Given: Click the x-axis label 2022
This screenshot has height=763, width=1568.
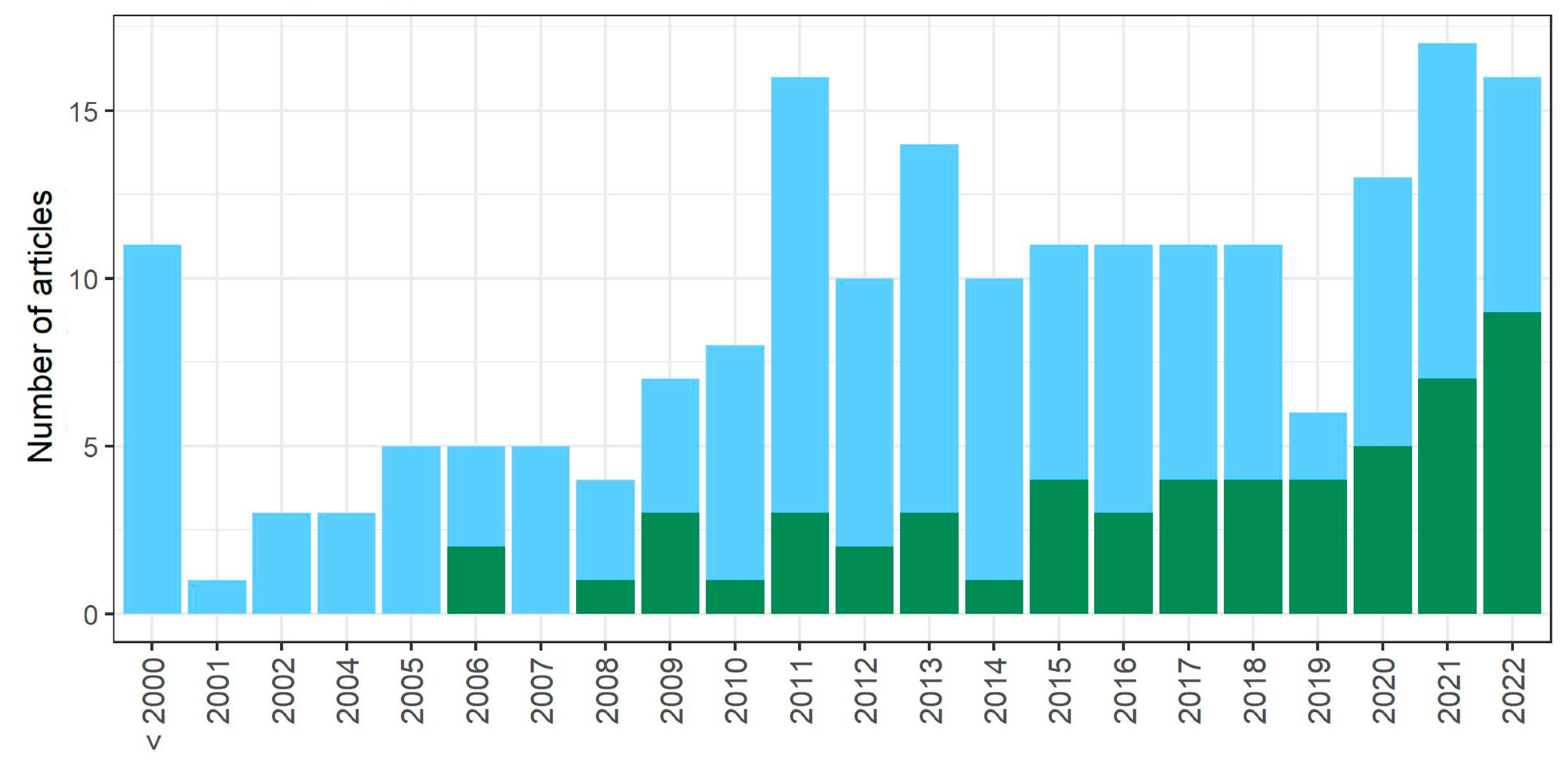Looking at the screenshot, I should [x=1513, y=690].
